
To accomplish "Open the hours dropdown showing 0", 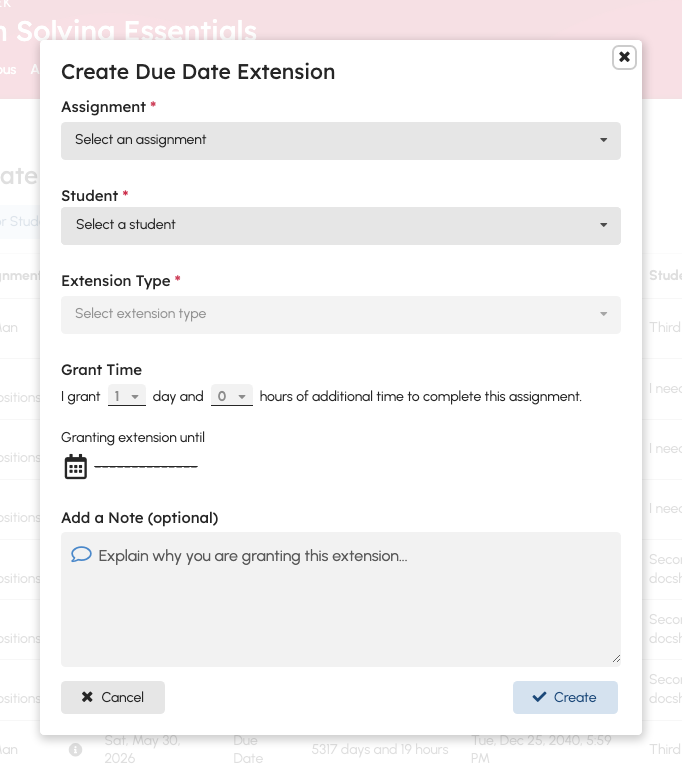I will pyautogui.click(x=231, y=396).
